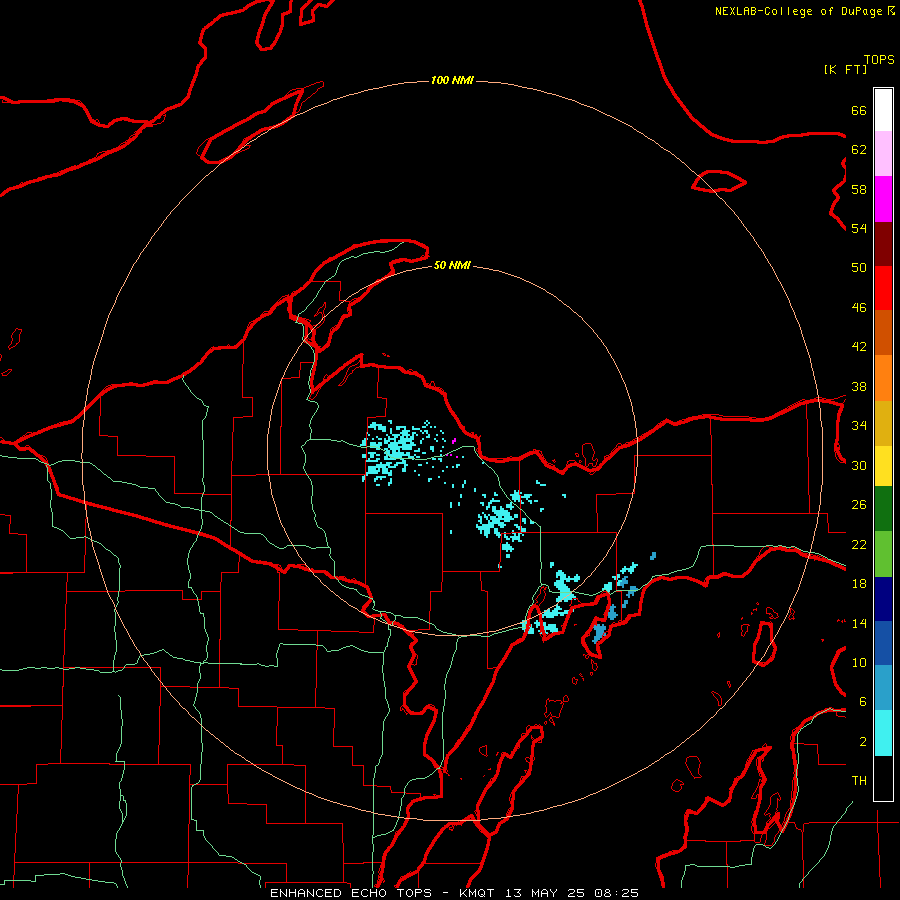Click the [K FT] units label
Viewport: 900px width, 900px height.
845,69
